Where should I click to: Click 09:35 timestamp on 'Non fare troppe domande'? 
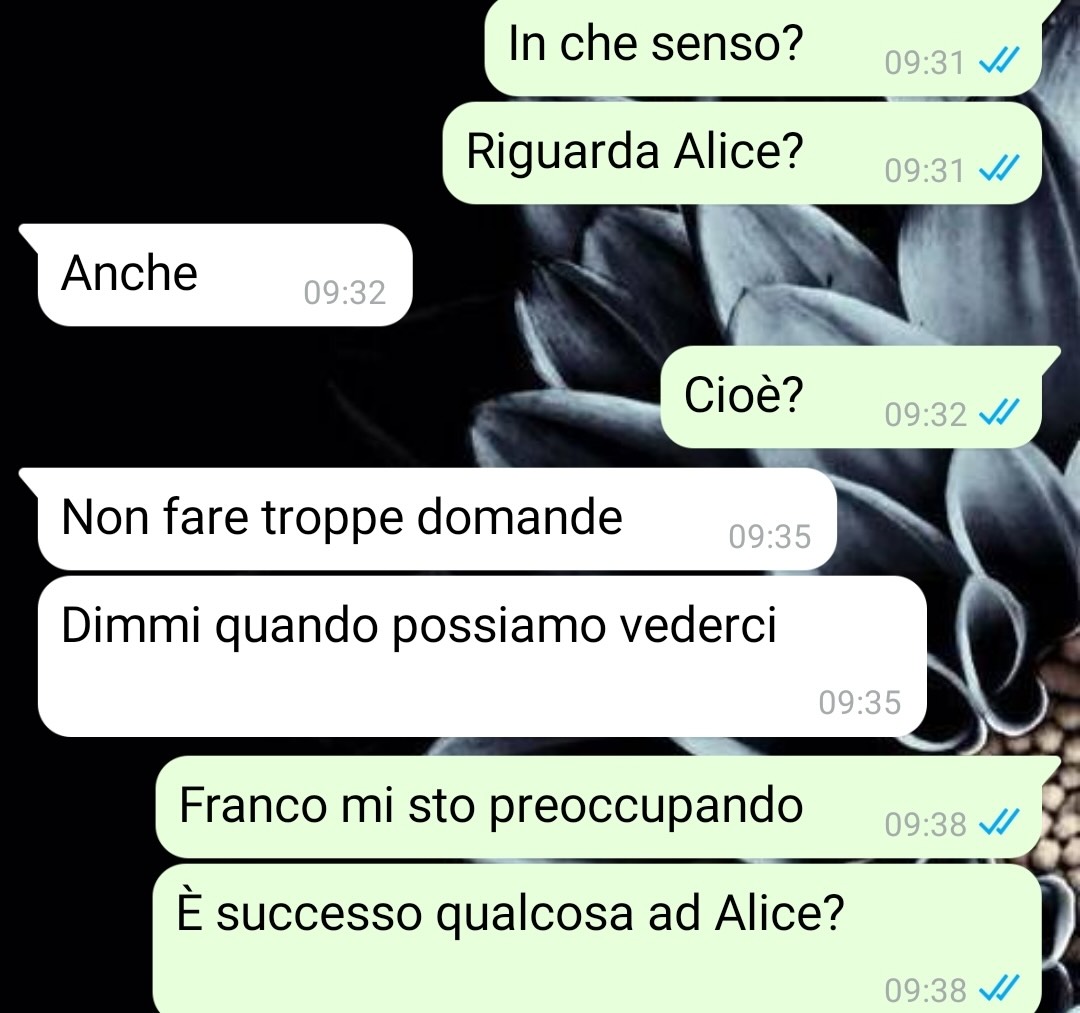(x=770, y=537)
